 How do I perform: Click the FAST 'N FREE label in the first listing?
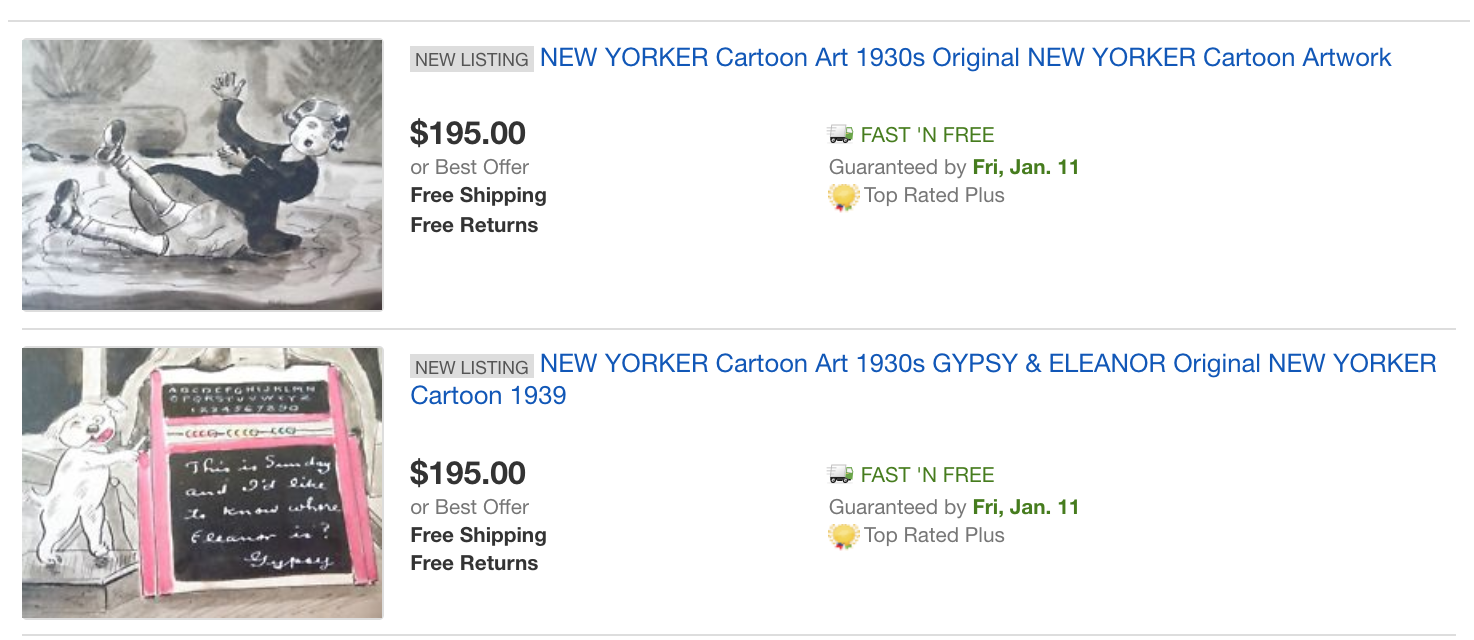pos(927,135)
